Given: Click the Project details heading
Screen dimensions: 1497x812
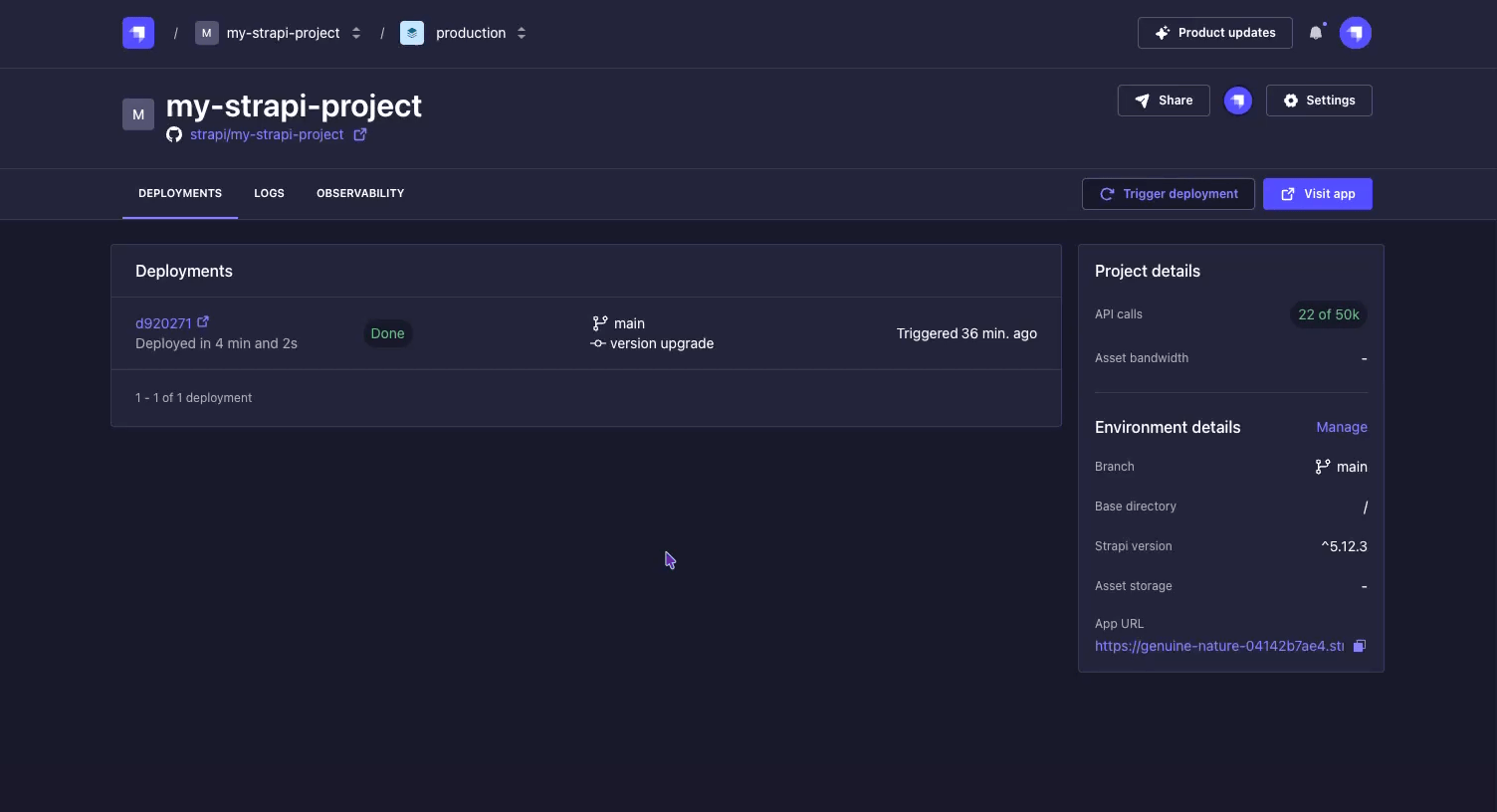Looking at the screenshot, I should tap(1148, 271).
